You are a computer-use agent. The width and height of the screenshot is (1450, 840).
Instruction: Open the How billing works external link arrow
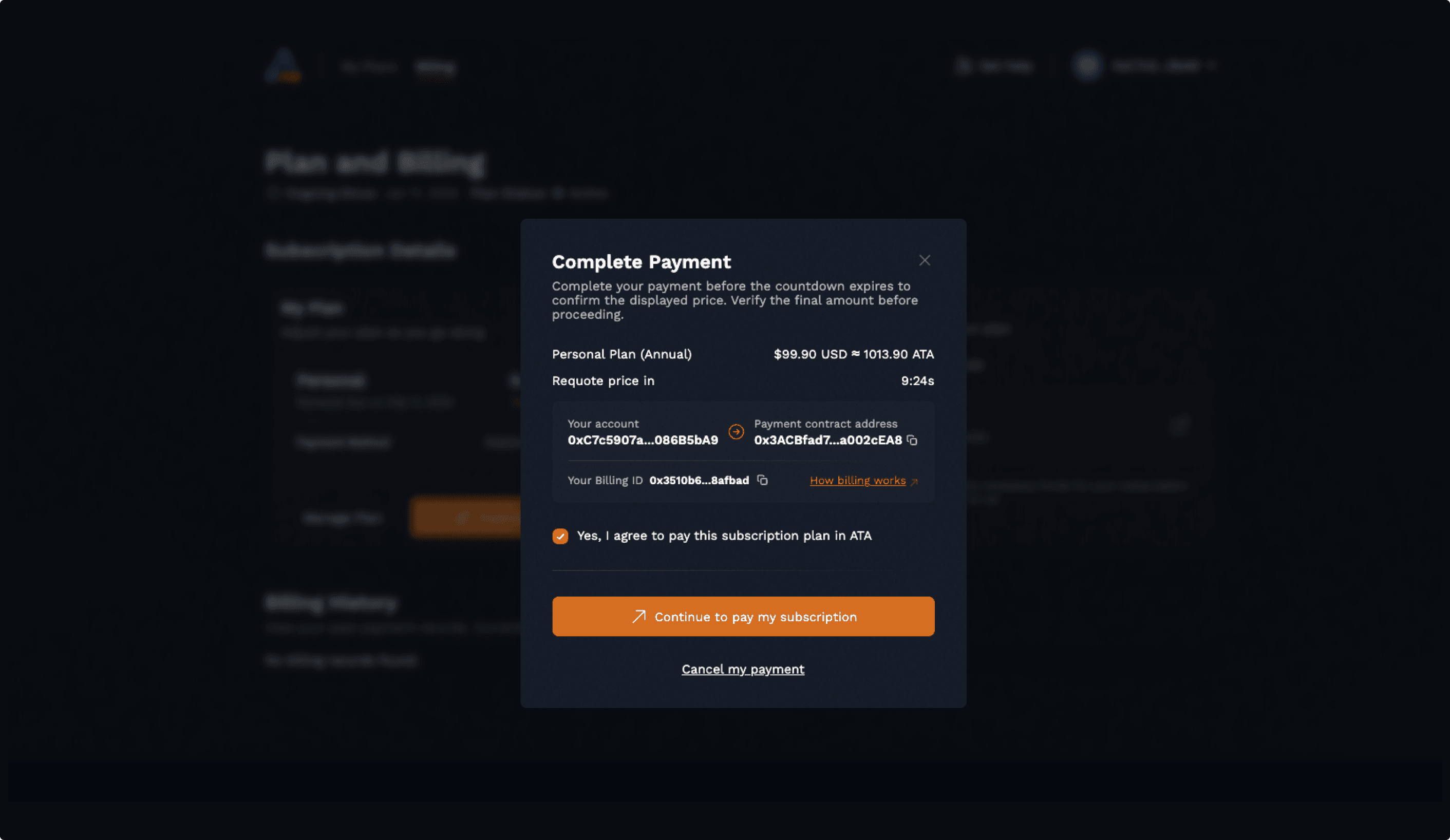tap(915, 482)
